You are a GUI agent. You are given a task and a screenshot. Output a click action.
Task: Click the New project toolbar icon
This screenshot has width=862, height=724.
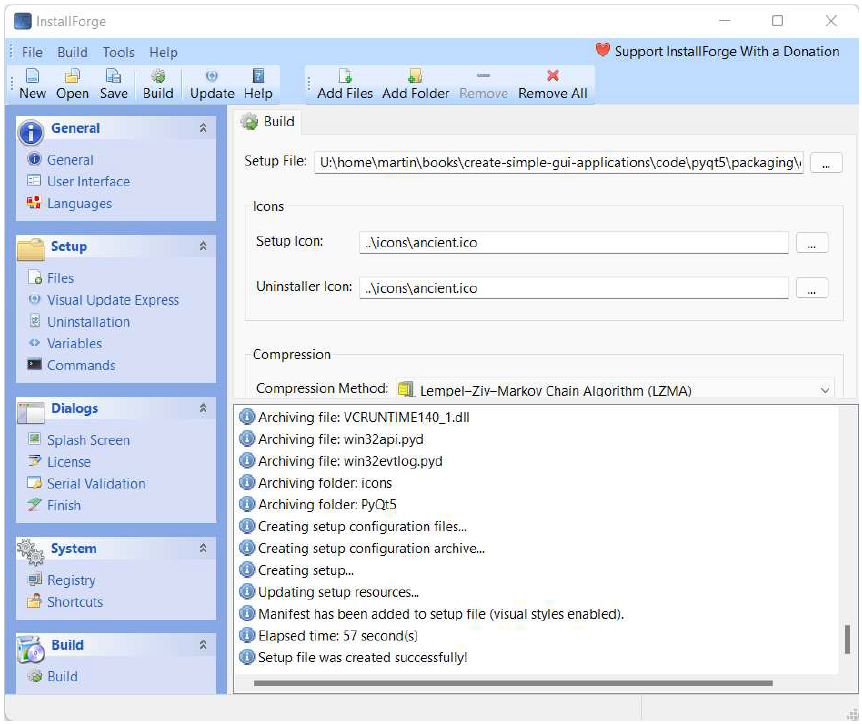[32, 76]
